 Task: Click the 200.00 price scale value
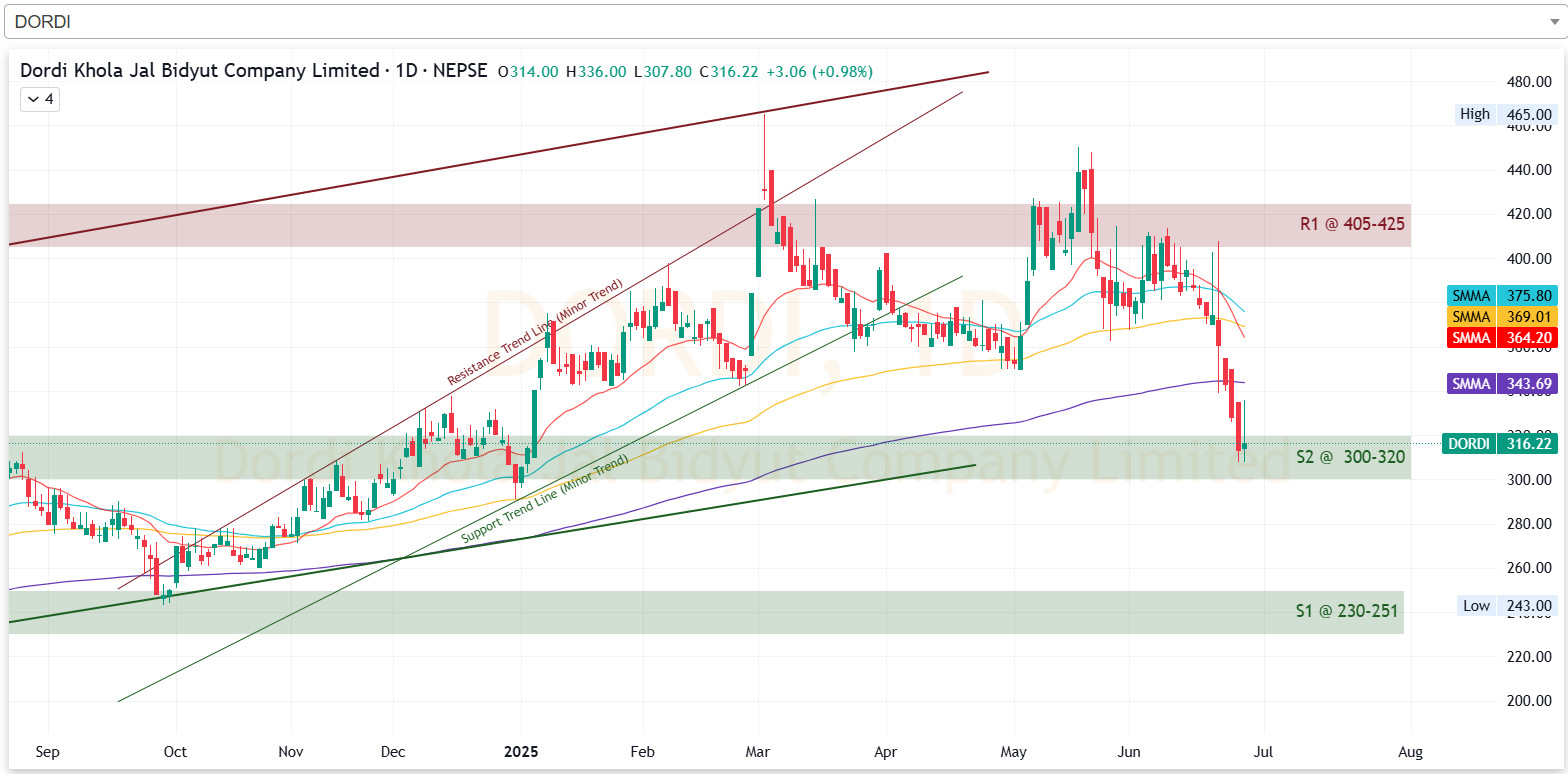(x=1530, y=701)
